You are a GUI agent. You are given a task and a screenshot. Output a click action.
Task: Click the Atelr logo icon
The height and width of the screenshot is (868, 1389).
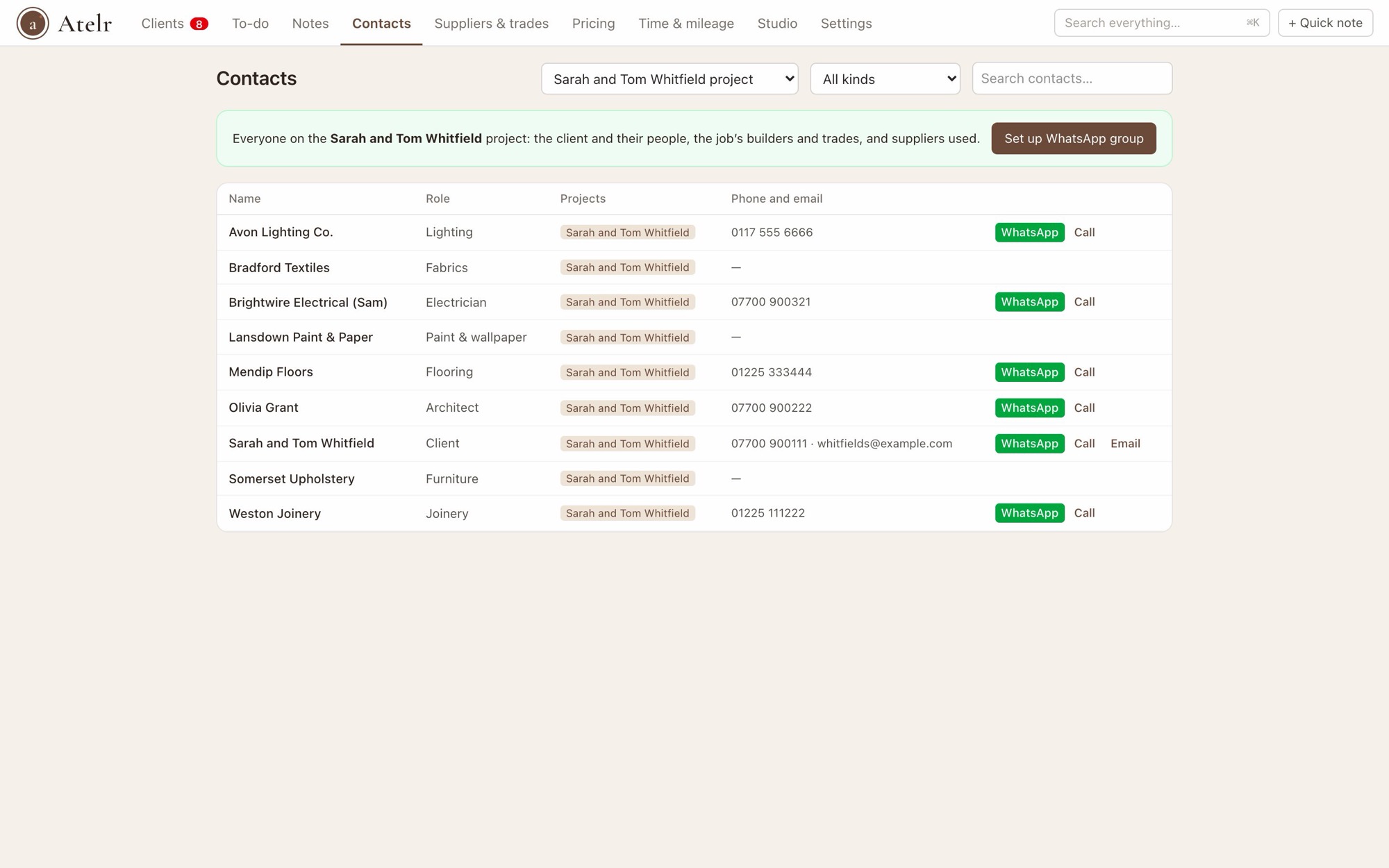[x=32, y=23]
